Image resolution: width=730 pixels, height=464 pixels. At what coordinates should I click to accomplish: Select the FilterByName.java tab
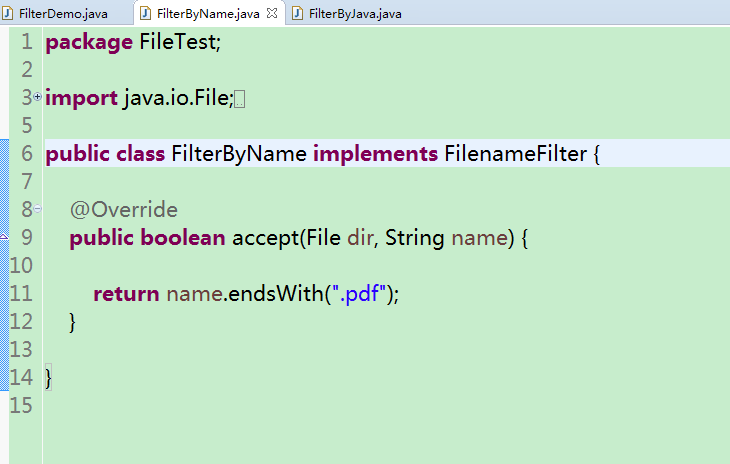pyautogui.click(x=208, y=14)
